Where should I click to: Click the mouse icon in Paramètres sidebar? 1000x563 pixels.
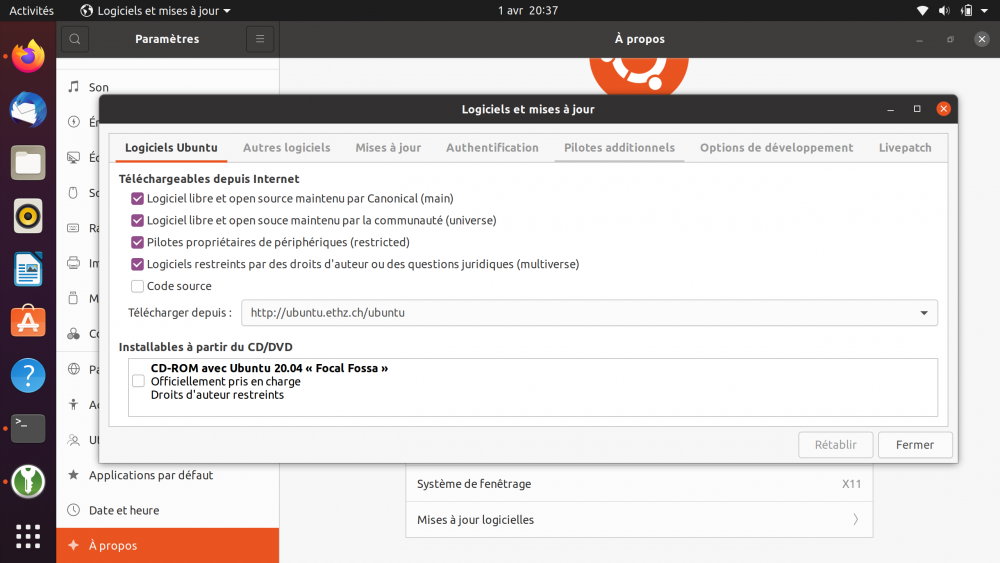(74, 193)
